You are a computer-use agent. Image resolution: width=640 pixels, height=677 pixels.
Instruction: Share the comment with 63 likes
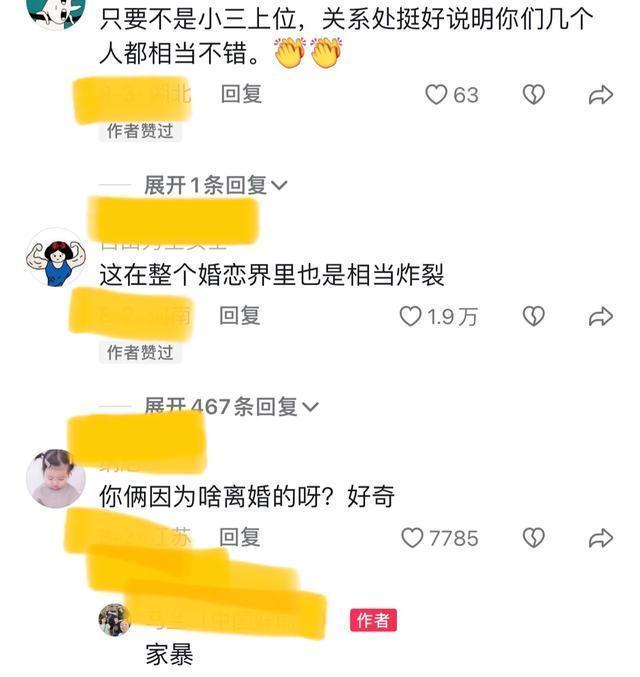(x=601, y=95)
